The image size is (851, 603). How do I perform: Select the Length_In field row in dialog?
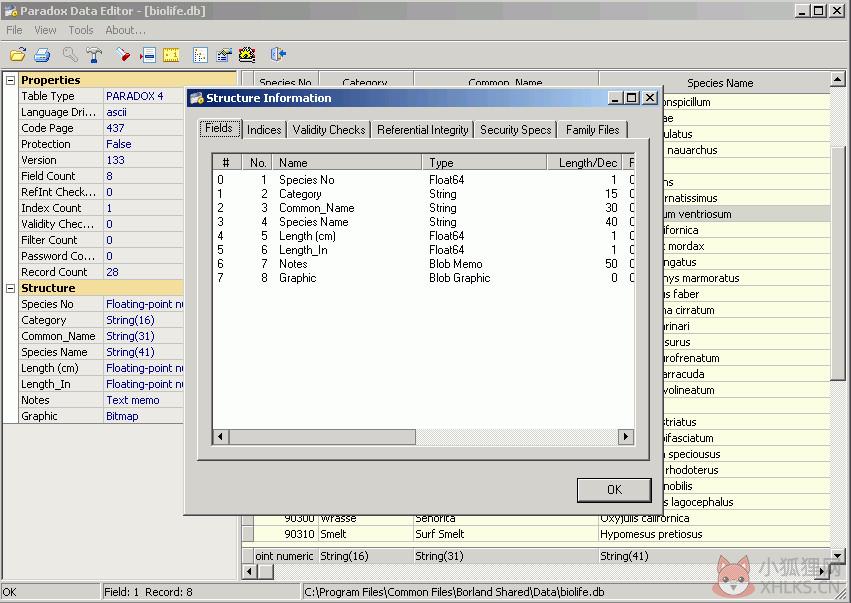[423, 250]
